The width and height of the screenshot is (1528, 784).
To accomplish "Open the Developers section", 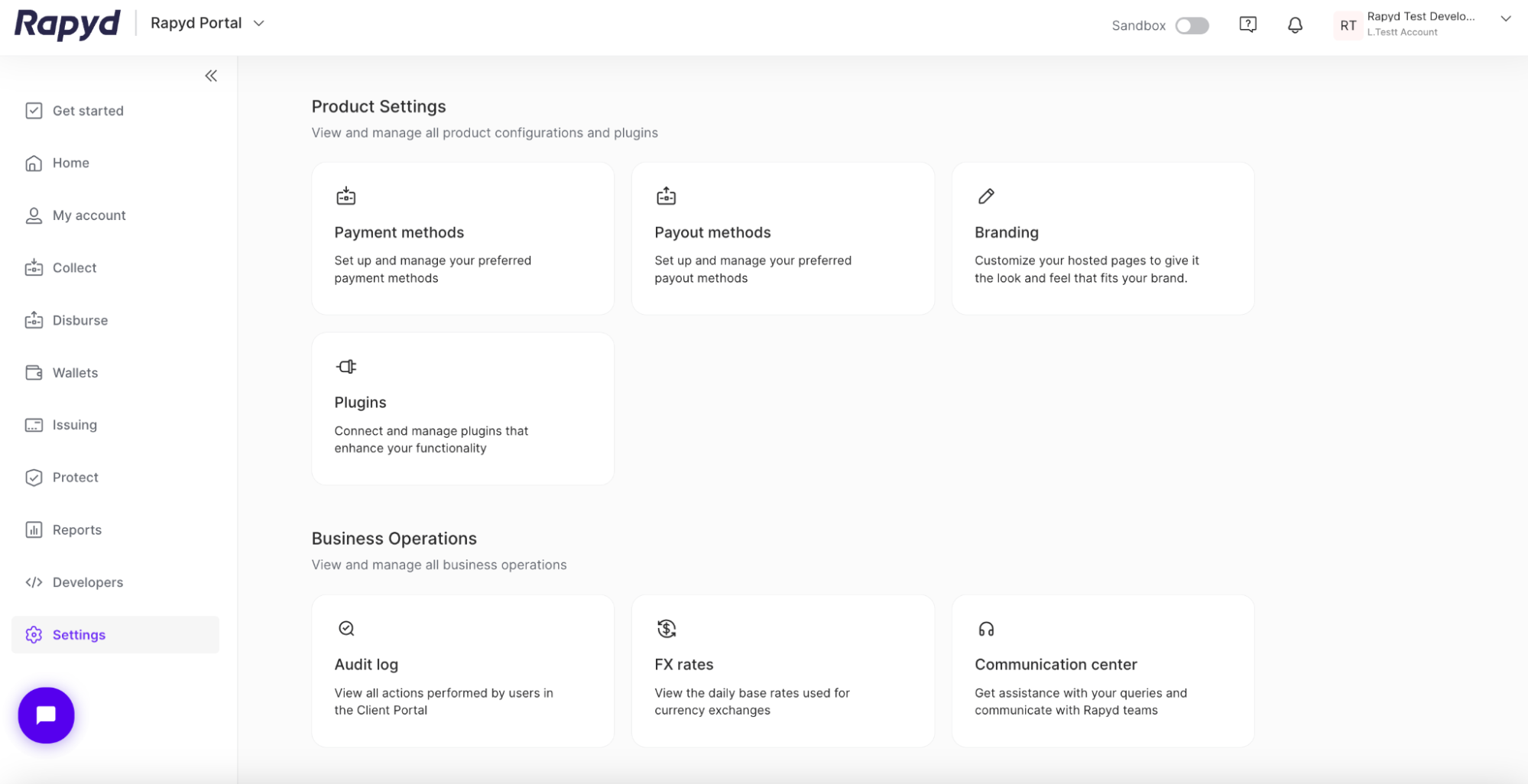I will point(87,582).
